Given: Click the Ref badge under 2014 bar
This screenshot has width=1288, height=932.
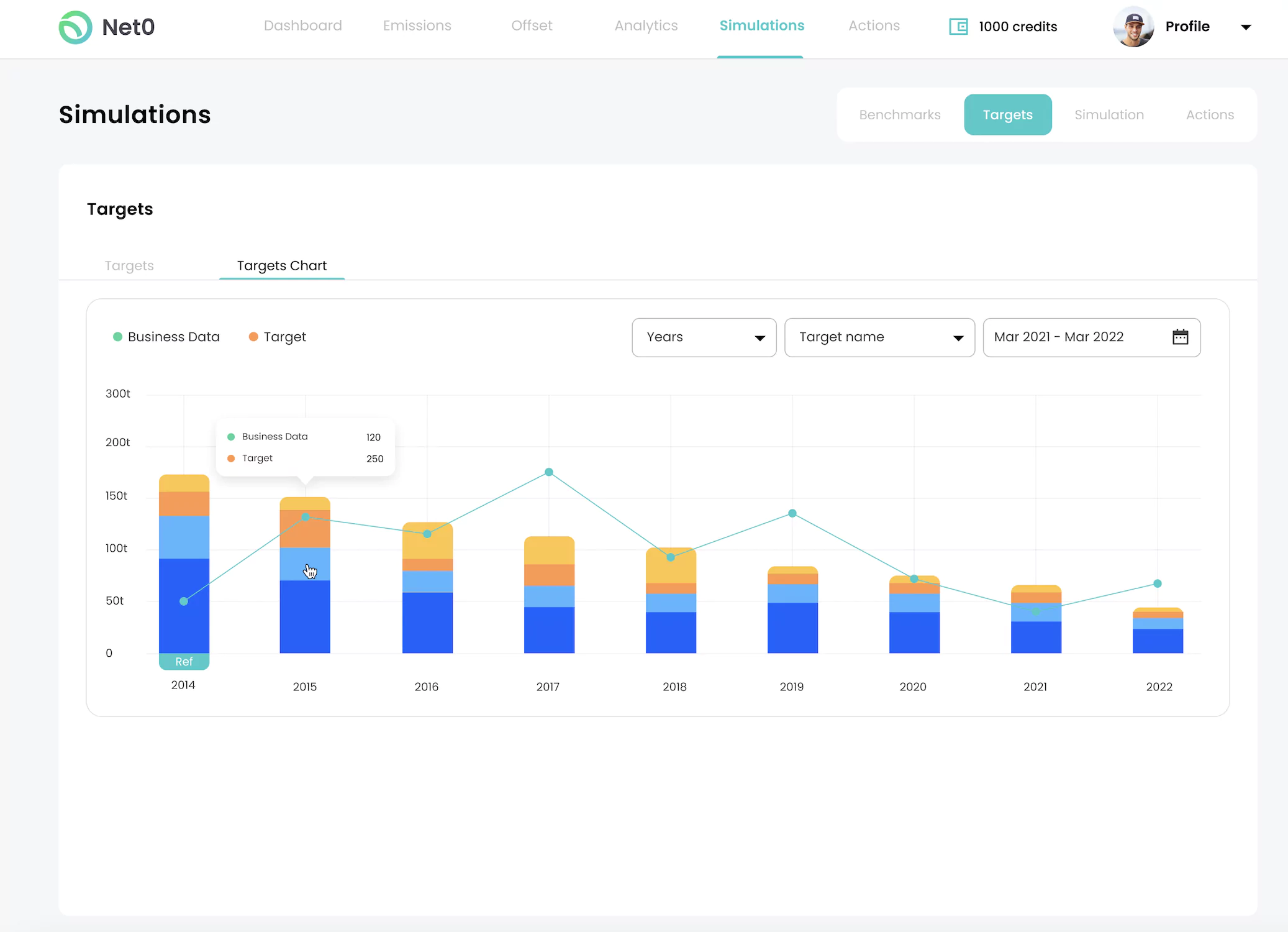Looking at the screenshot, I should tap(184, 662).
